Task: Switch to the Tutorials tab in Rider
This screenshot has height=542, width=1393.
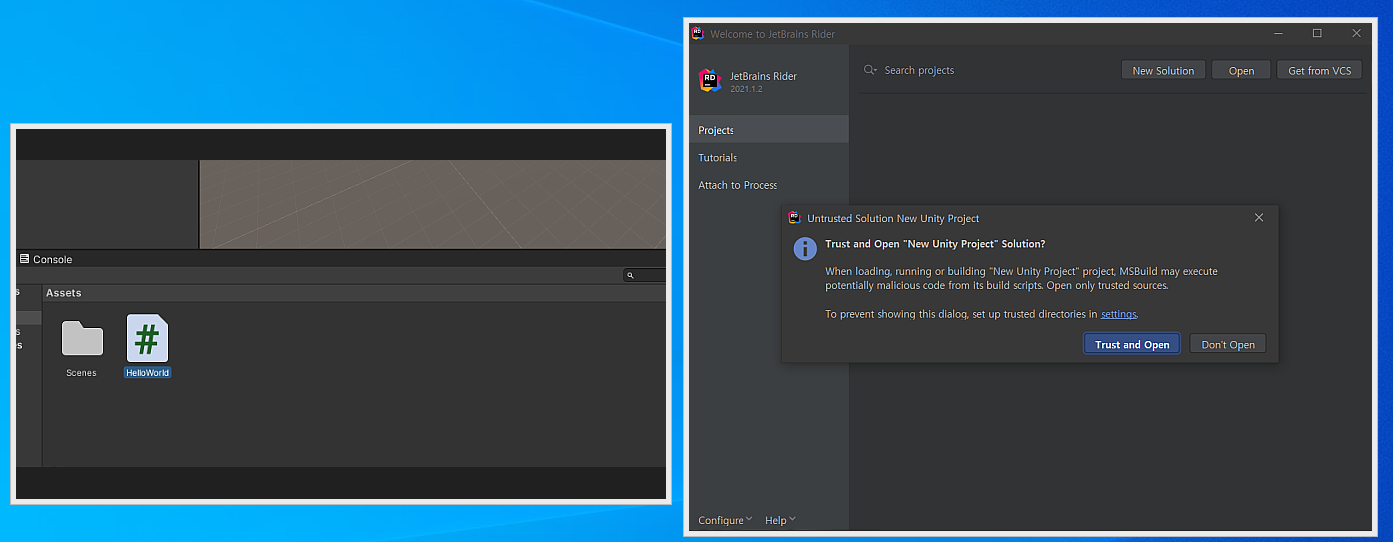Action: tap(769, 157)
